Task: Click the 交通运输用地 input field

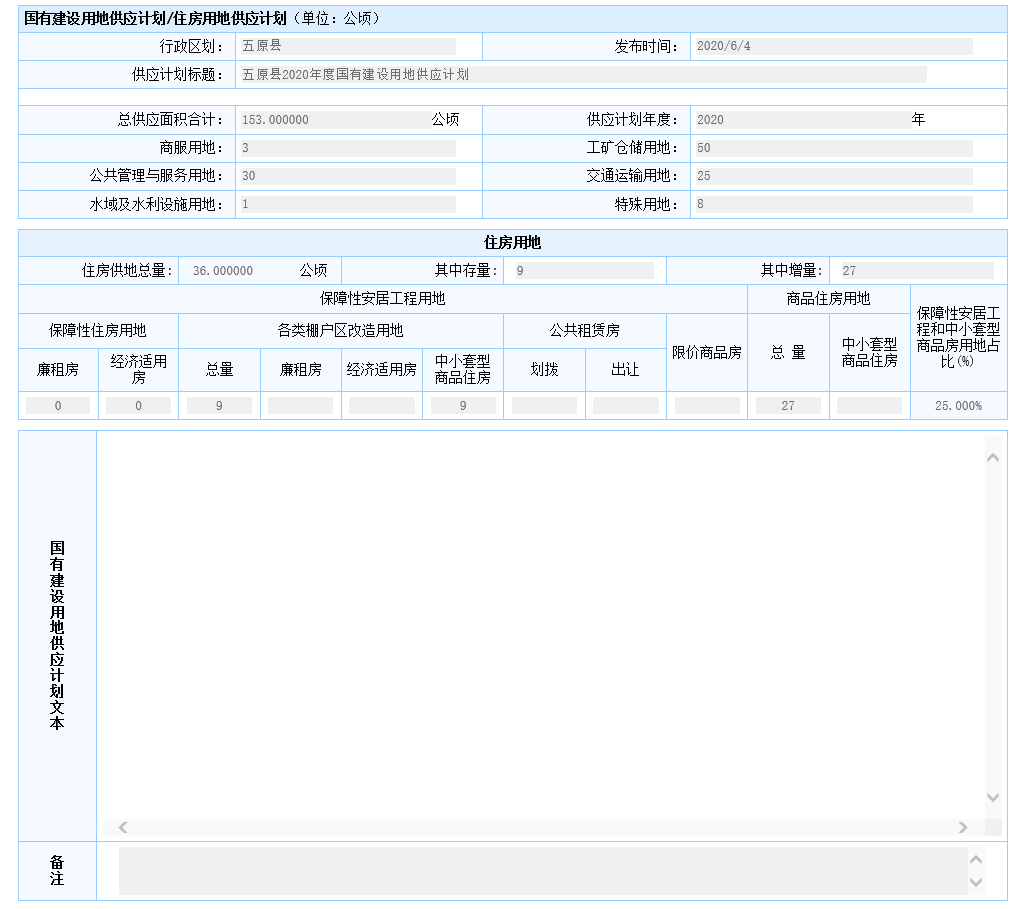Action: click(831, 176)
